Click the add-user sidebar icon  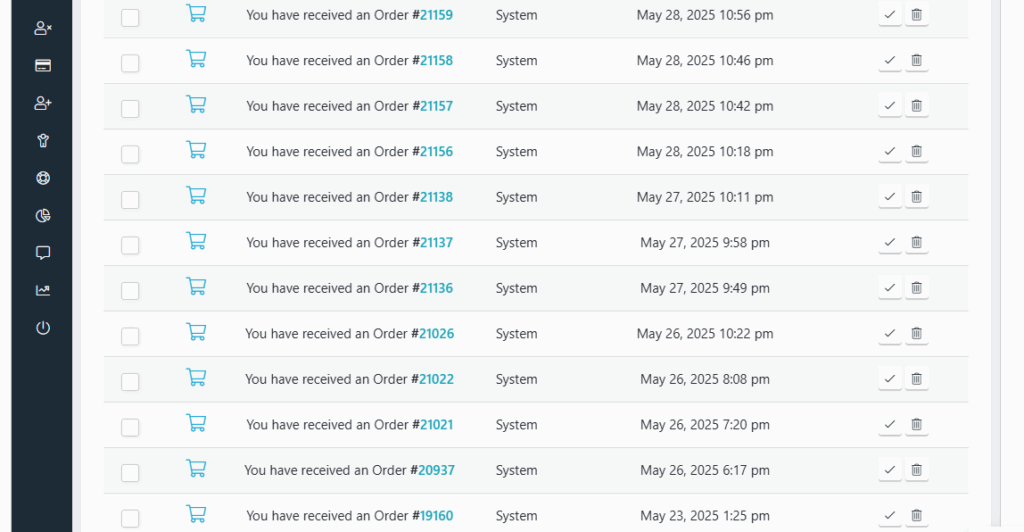coord(42,103)
